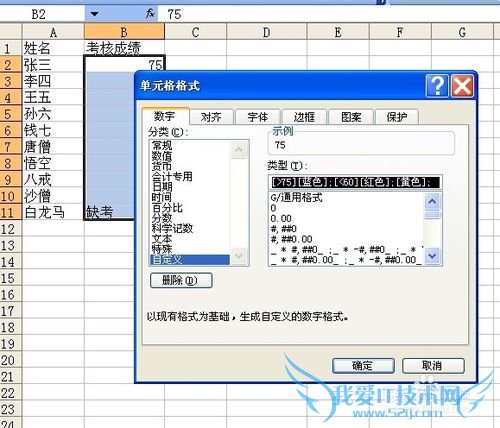Confirm with the 确定 button
Viewport: 500px width, 428px height.
coord(363,366)
